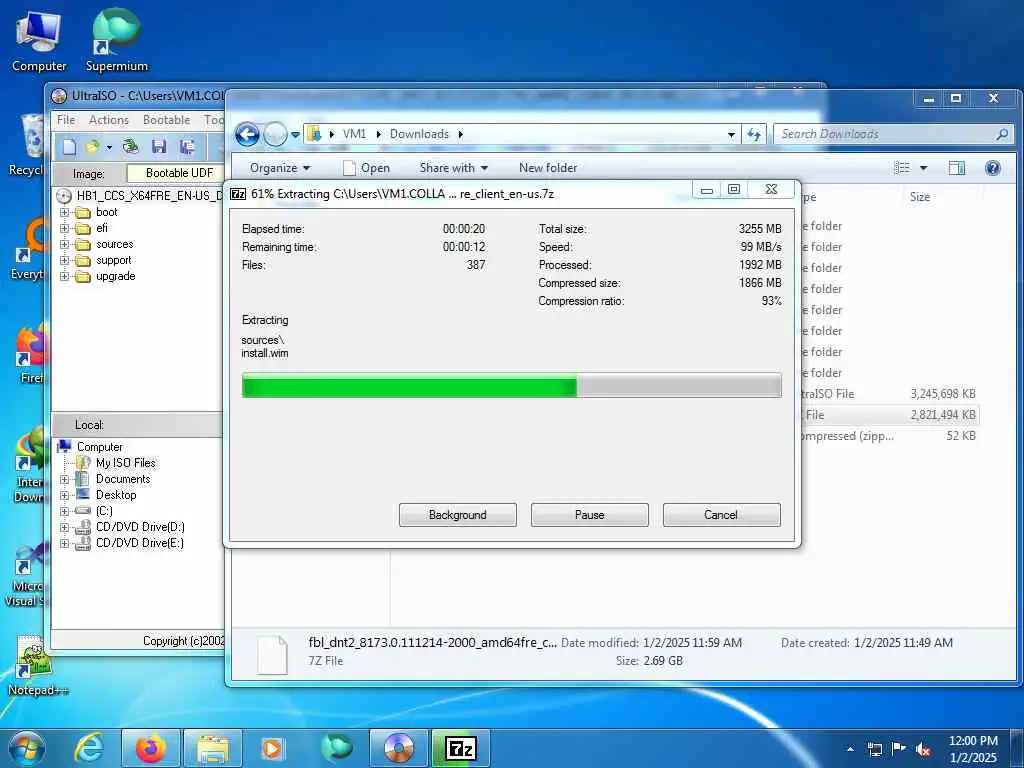Expand the (C:) drive node
This screenshot has width=1024, height=768.
coord(64,511)
